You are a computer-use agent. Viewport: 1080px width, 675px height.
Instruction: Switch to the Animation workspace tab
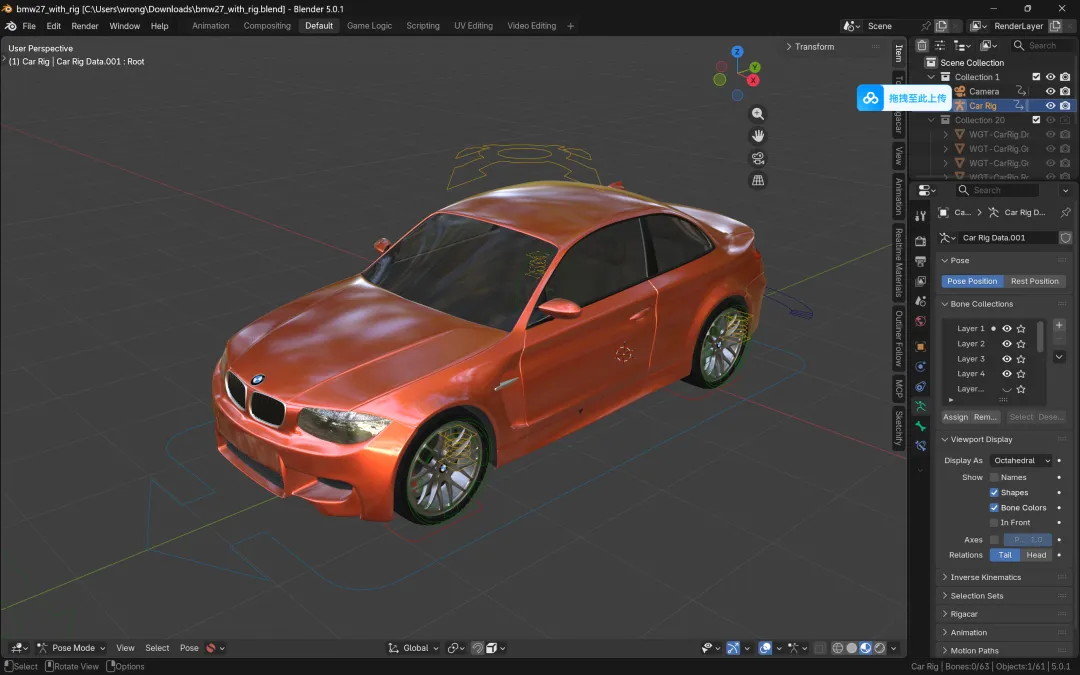click(211, 26)
